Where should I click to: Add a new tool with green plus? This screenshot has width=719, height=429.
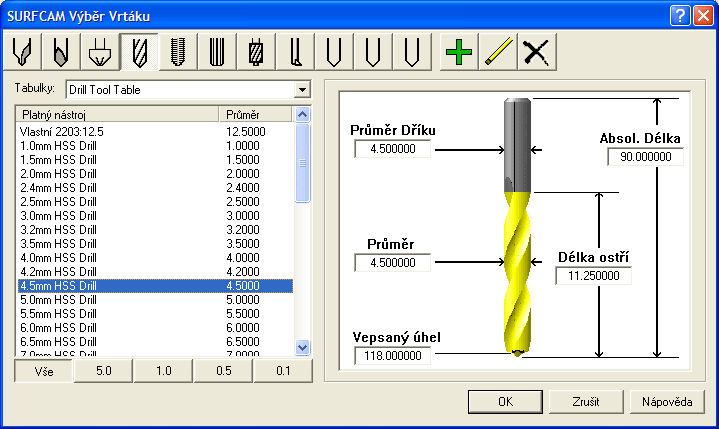pyautogui.click(x=459, y=52)
